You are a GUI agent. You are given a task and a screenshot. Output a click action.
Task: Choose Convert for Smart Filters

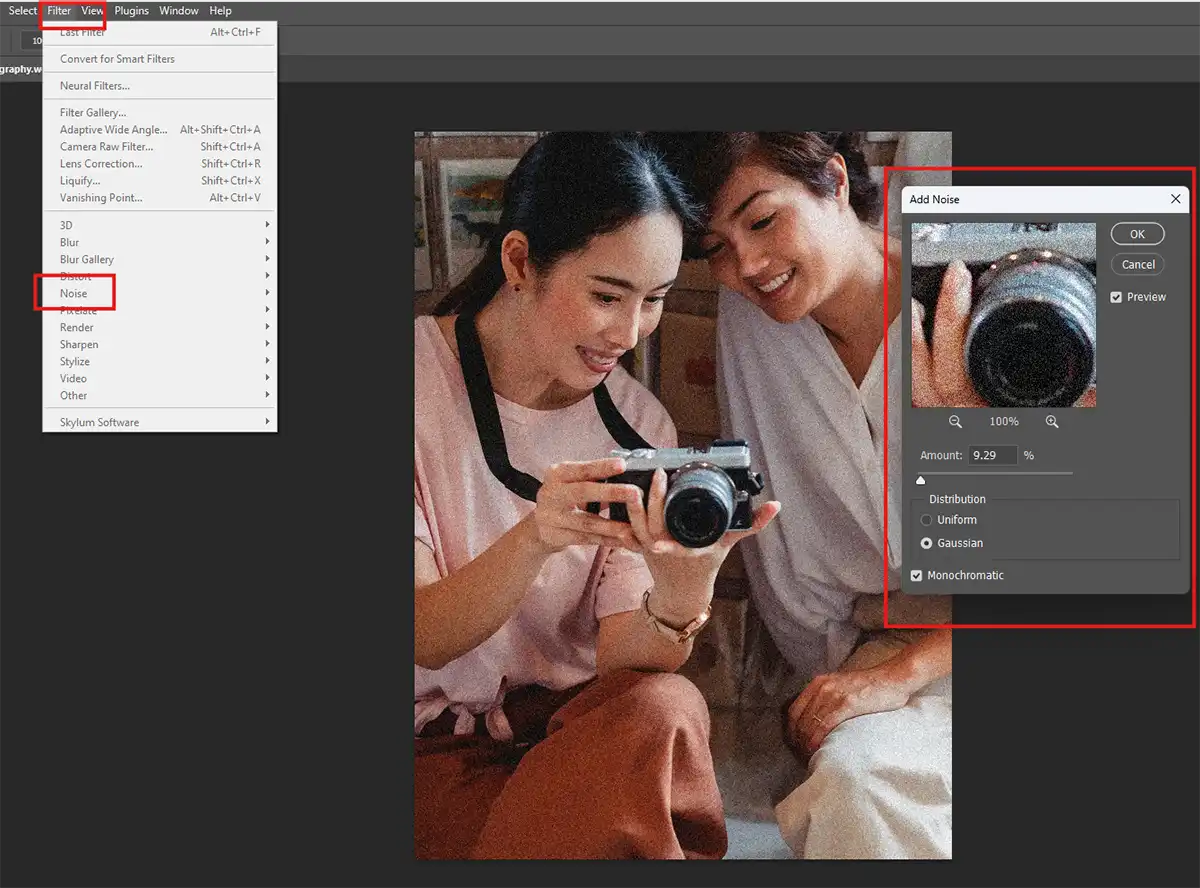pos(160,59)
